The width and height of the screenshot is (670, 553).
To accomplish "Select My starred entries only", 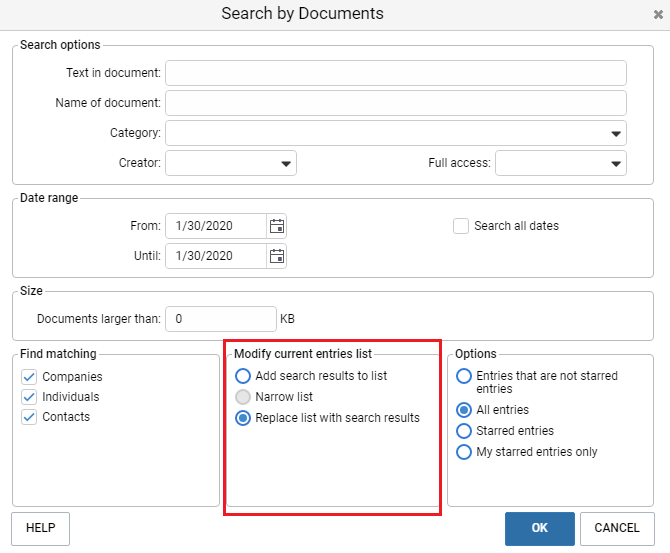I will click(464, 452).
